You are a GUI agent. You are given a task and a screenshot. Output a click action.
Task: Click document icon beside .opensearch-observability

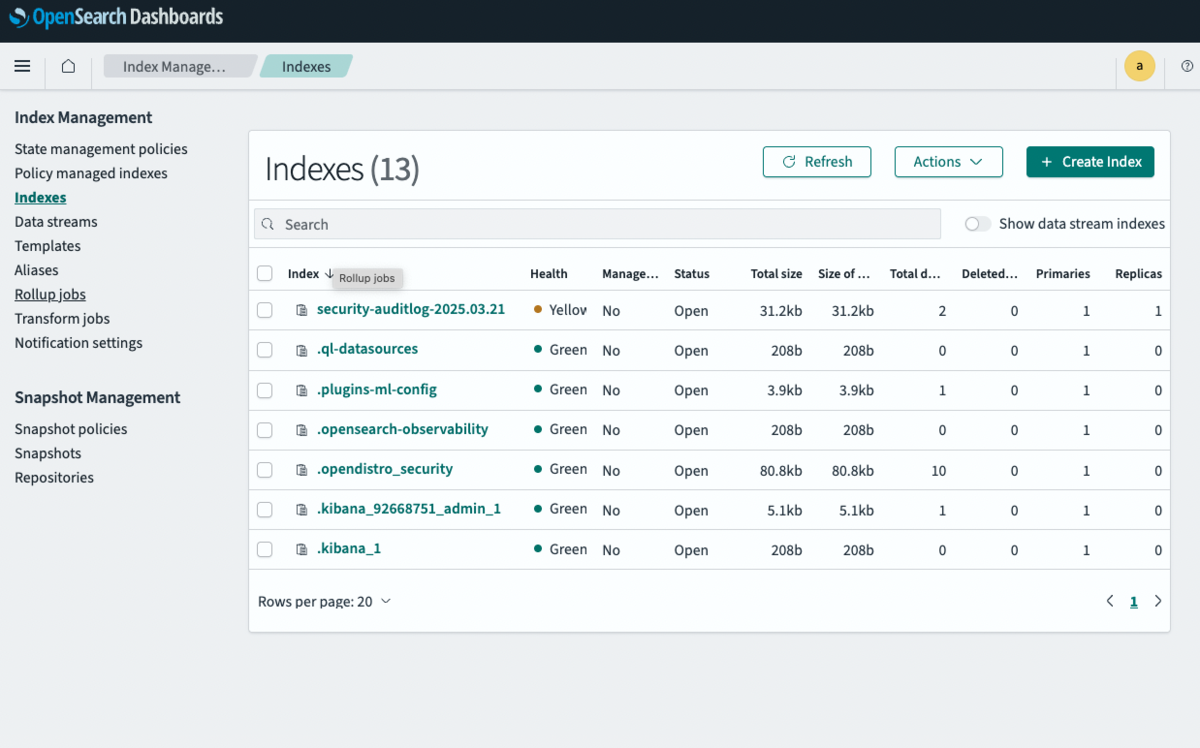[x=301, y=430]
